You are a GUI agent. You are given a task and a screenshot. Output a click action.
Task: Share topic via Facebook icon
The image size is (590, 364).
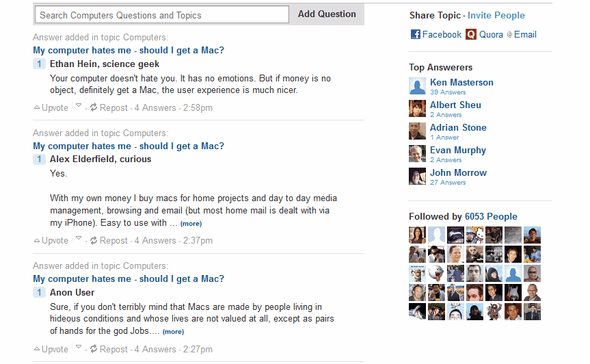pos(415,35)
